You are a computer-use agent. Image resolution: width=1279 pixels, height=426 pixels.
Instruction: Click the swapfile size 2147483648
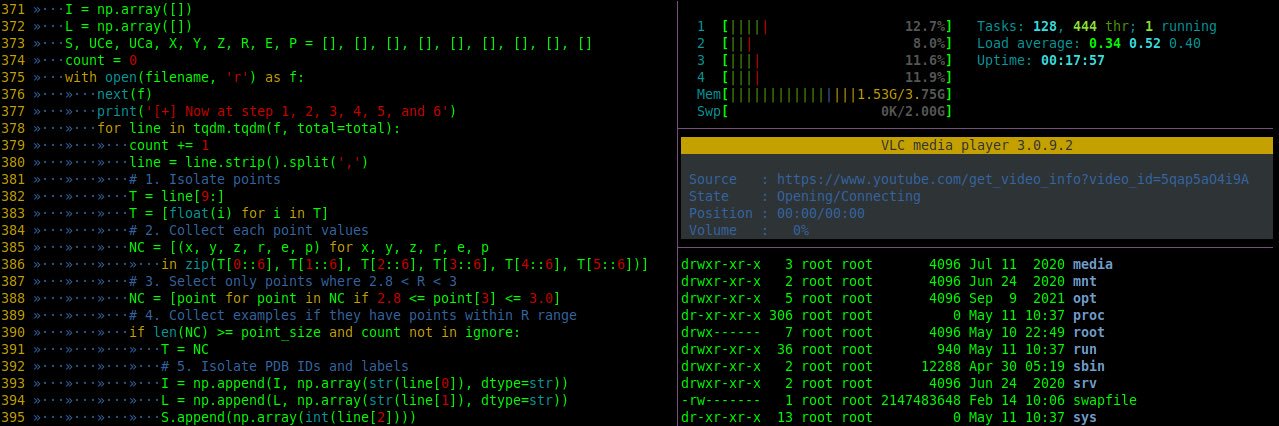pyautogui.click(x=921, y=400)
